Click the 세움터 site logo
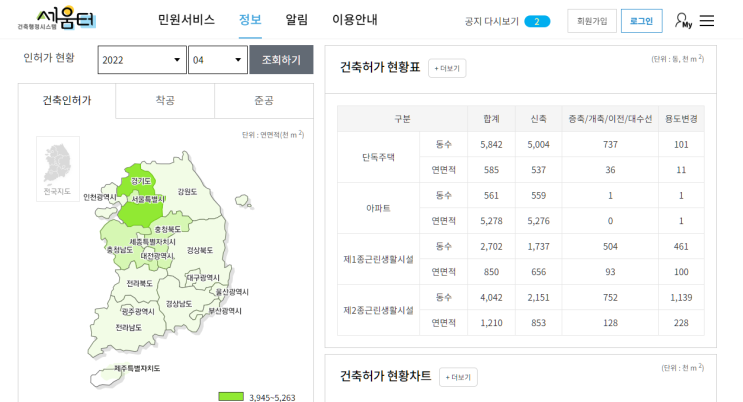Viewport: 743px width, 402px height. click(x=57, y=19)
